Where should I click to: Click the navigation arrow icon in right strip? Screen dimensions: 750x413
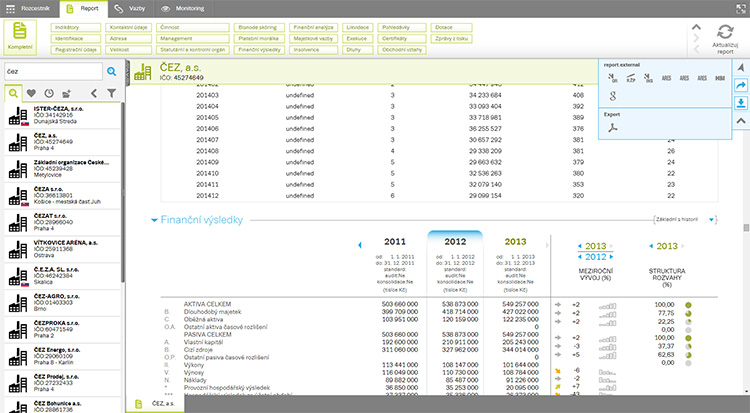pos(741,67)
